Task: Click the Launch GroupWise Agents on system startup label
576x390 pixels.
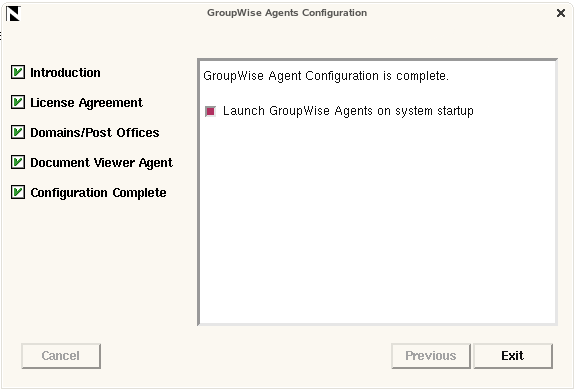Action: click(x=348, y=111)
